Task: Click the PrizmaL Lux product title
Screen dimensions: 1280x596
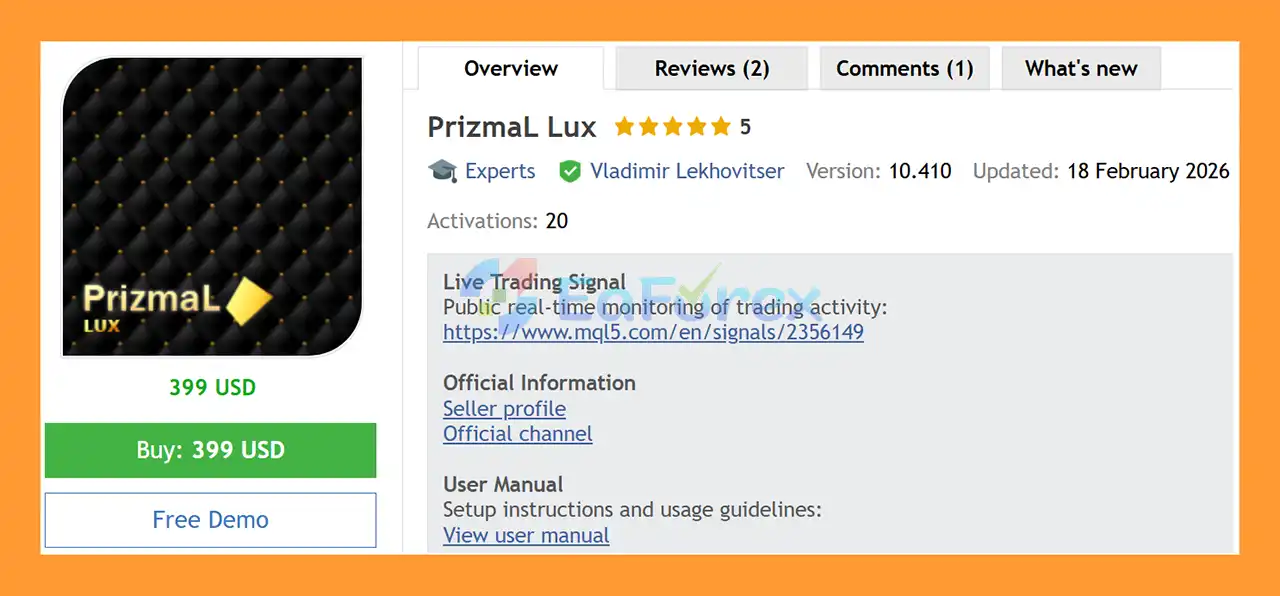Action: 511,127
